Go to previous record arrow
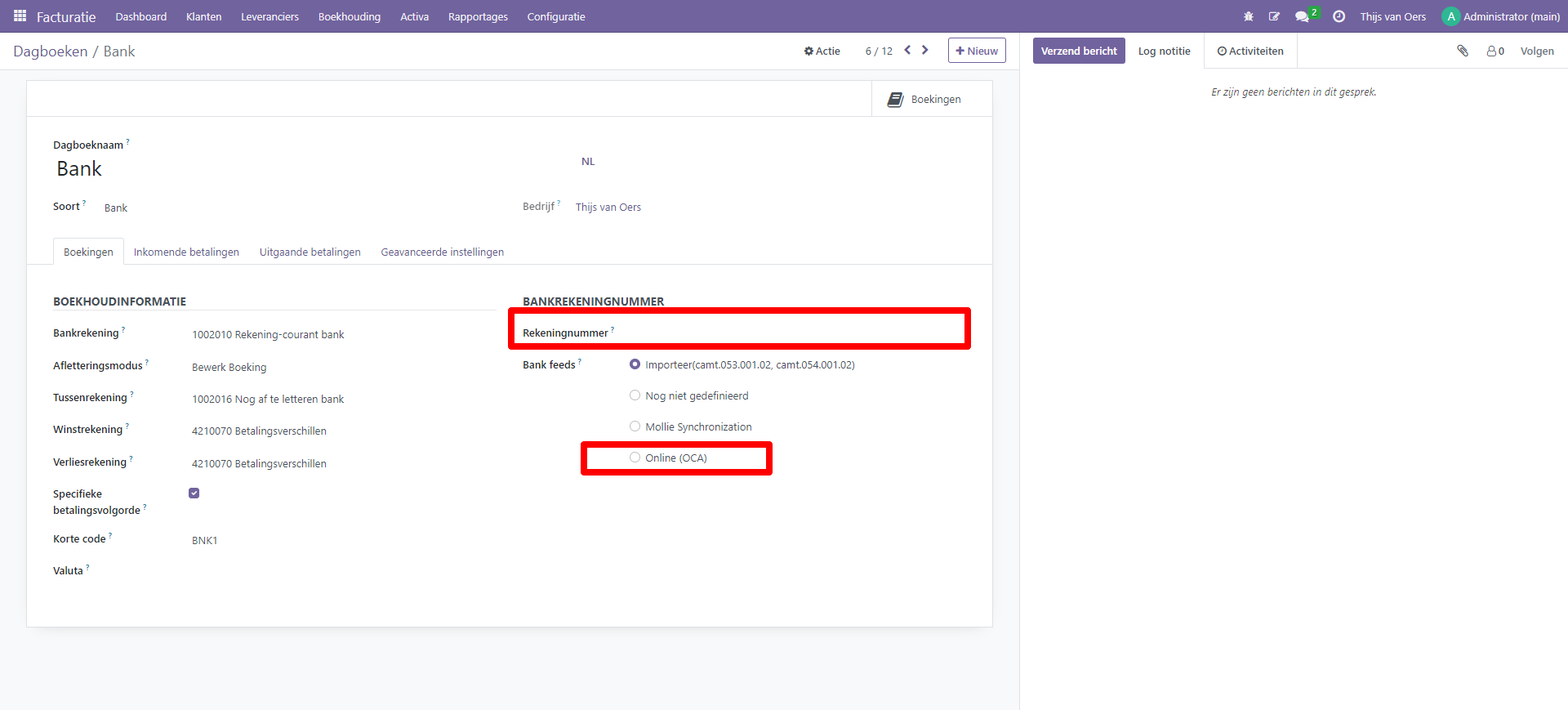Viewport: 1568px width, 710px height. pyautogui.click(x=907, y=50)
